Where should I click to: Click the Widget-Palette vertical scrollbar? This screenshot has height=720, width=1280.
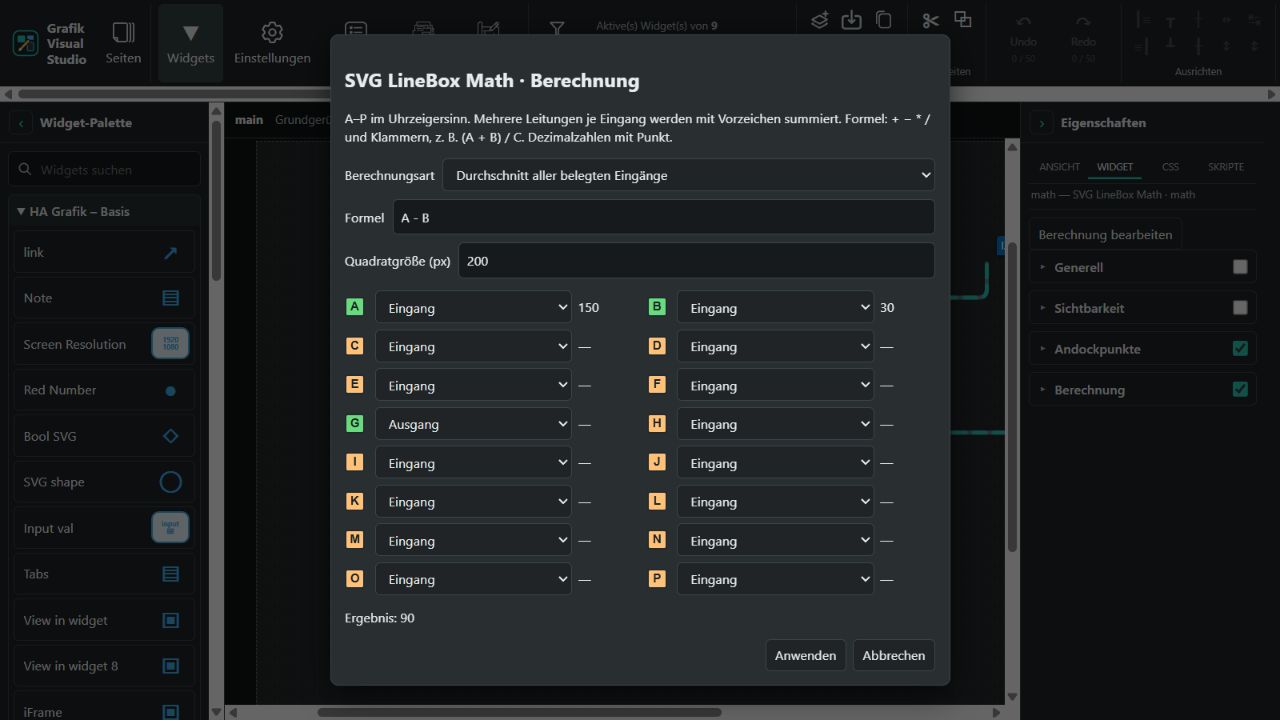(216, 200)
